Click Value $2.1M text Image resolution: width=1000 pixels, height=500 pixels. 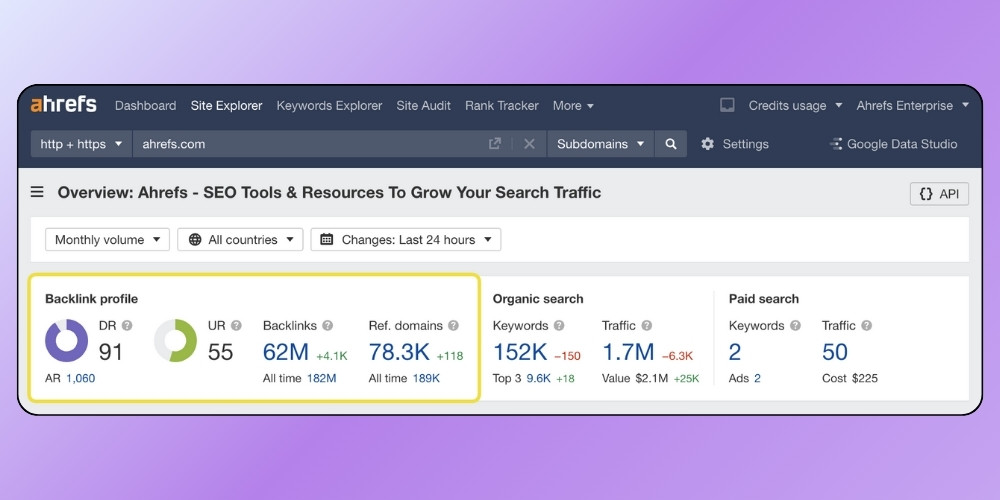point(635,378)
